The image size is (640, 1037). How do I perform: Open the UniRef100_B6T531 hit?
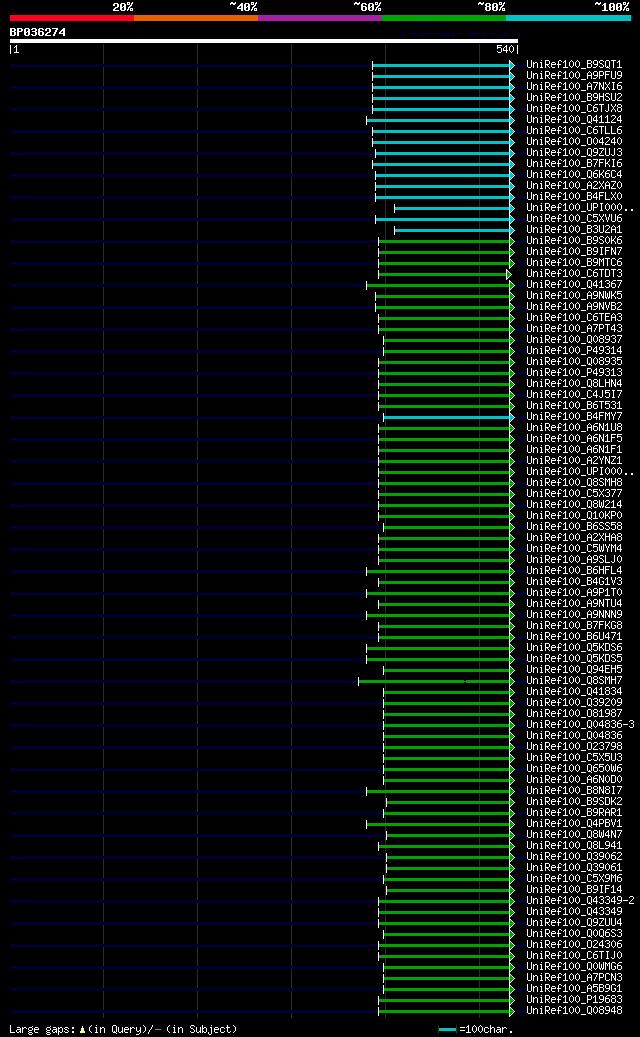pyautogui.click(x=574, y=405)
